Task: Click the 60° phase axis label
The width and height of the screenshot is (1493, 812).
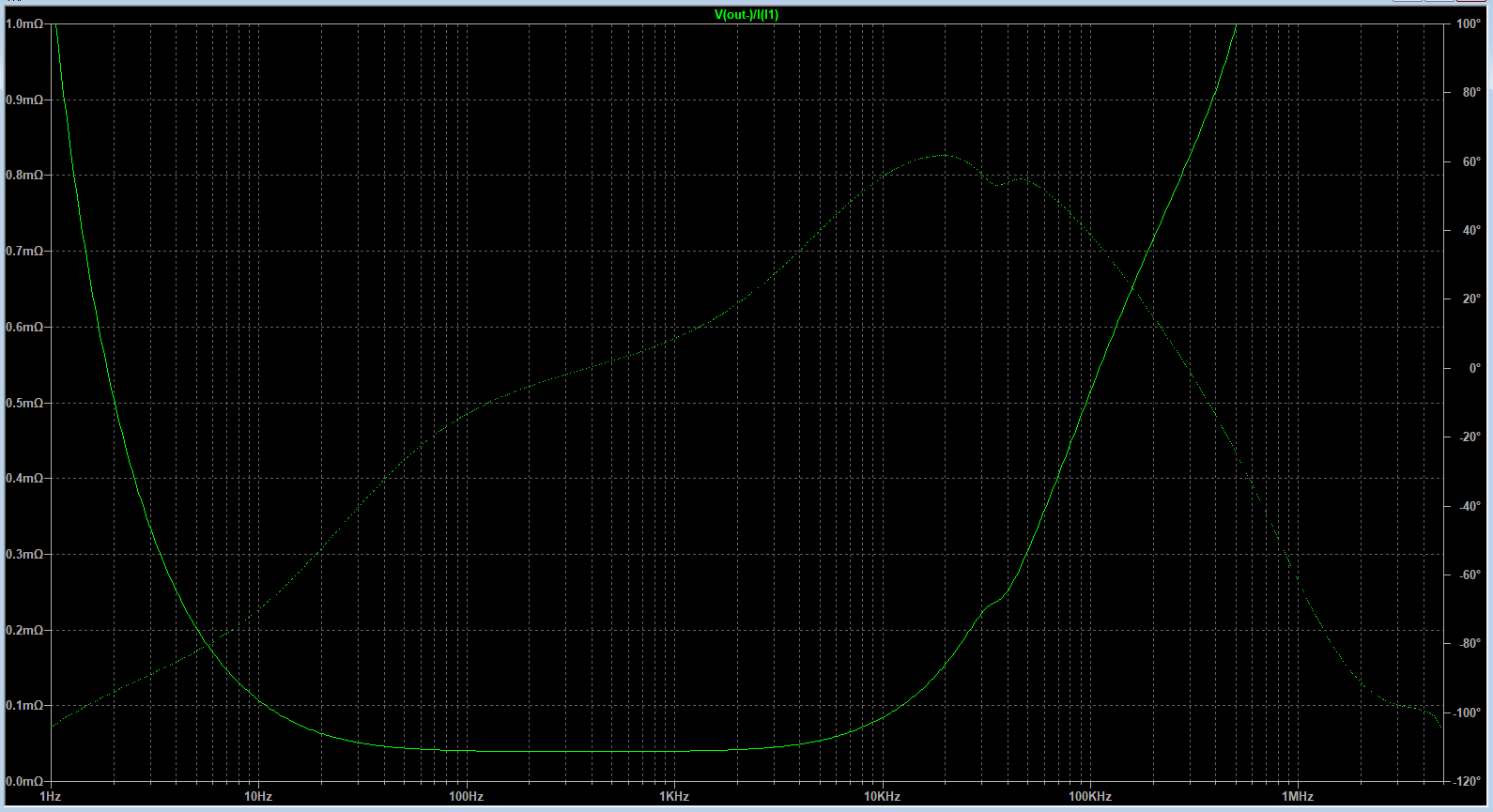Action: point(1471,161)
